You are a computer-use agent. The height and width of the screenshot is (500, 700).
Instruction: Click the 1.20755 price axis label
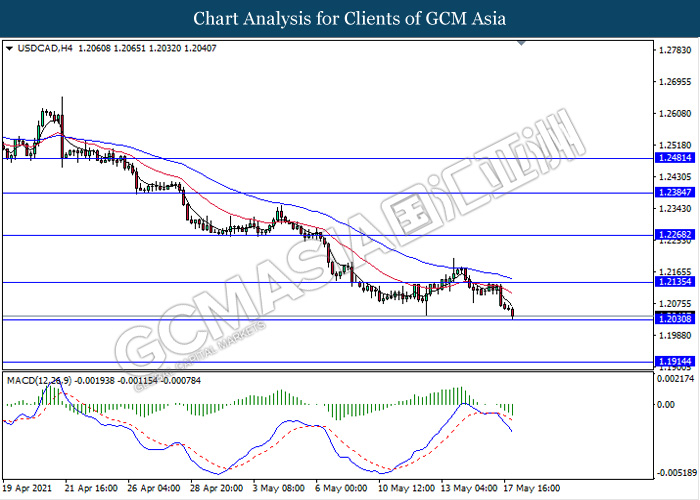675,304
